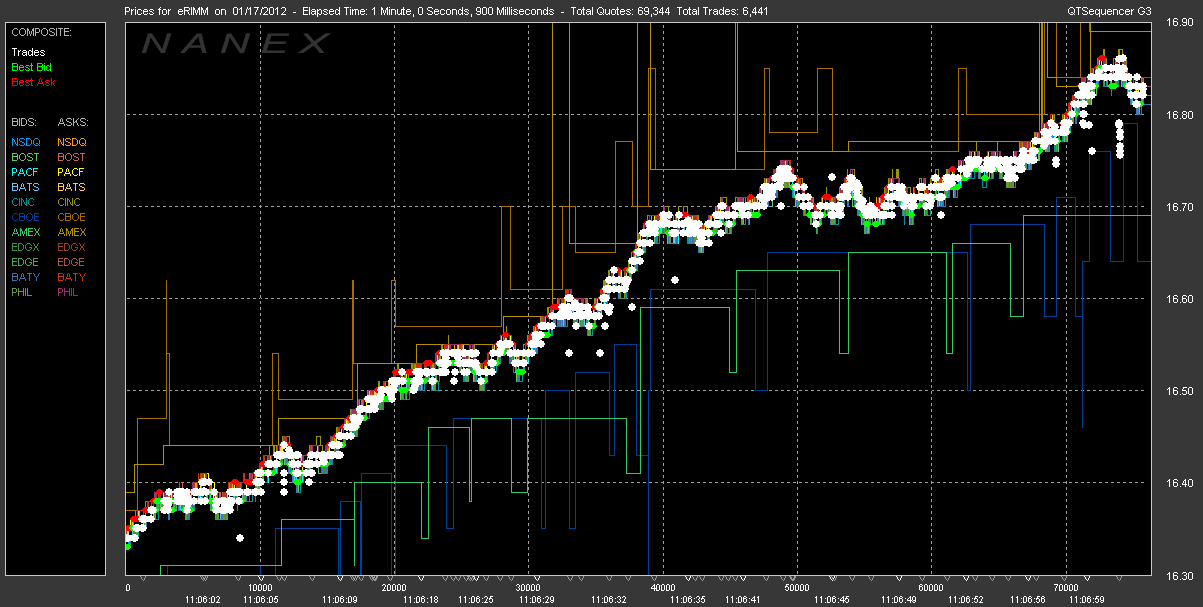Select AMEX in the ASKS column
Screen dimensions: 1203x607
[72, 232]
